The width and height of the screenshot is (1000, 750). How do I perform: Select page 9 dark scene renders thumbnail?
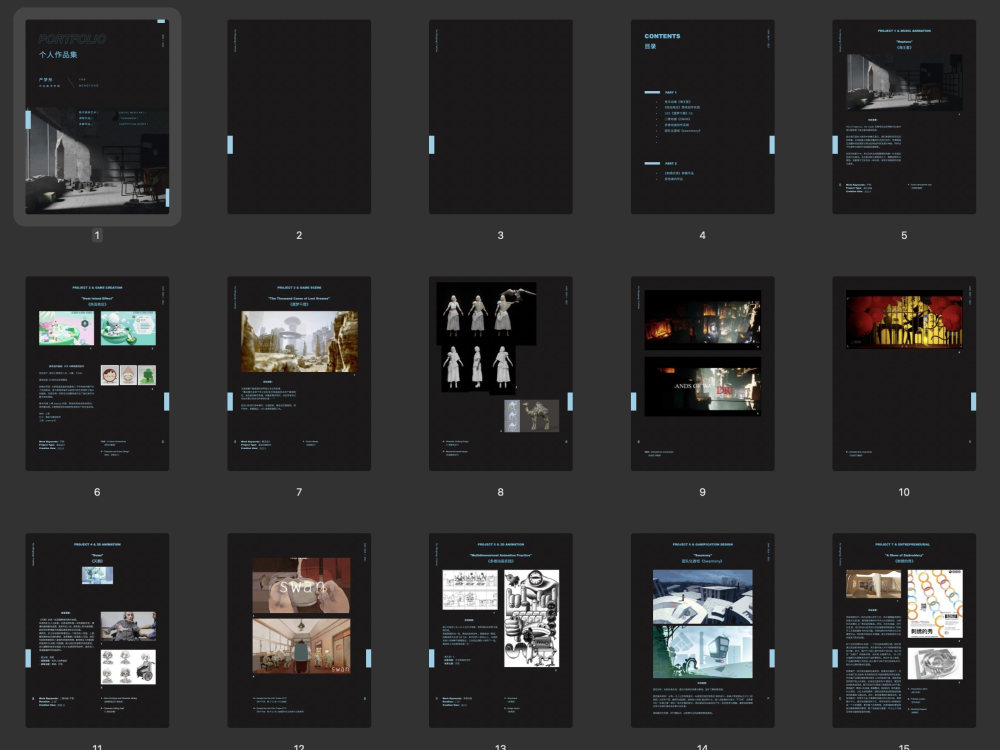pyautogui.click(x=702, y=374)
